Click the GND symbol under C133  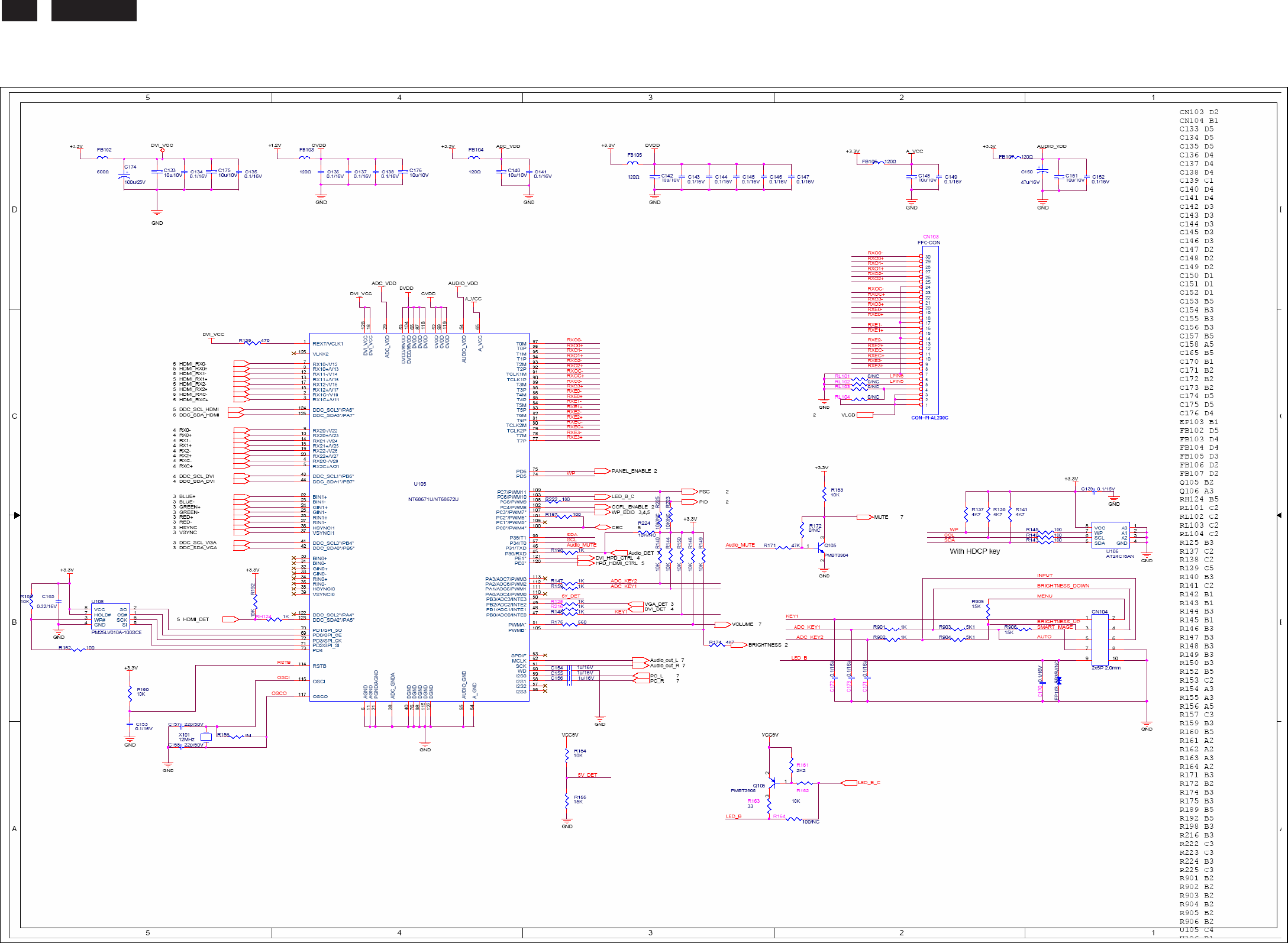pyautogui.click(x=157, y=214)
